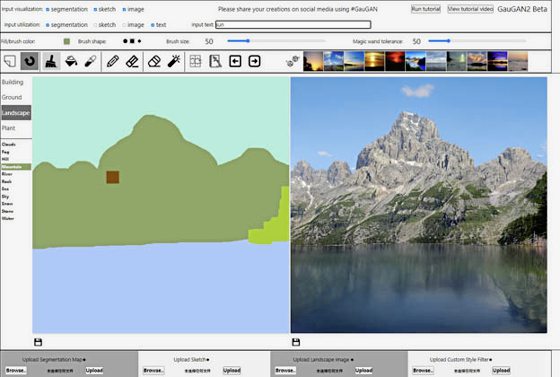Click the fill/brush color green swatch
The image size is (560, 377).
click(67, 41)
